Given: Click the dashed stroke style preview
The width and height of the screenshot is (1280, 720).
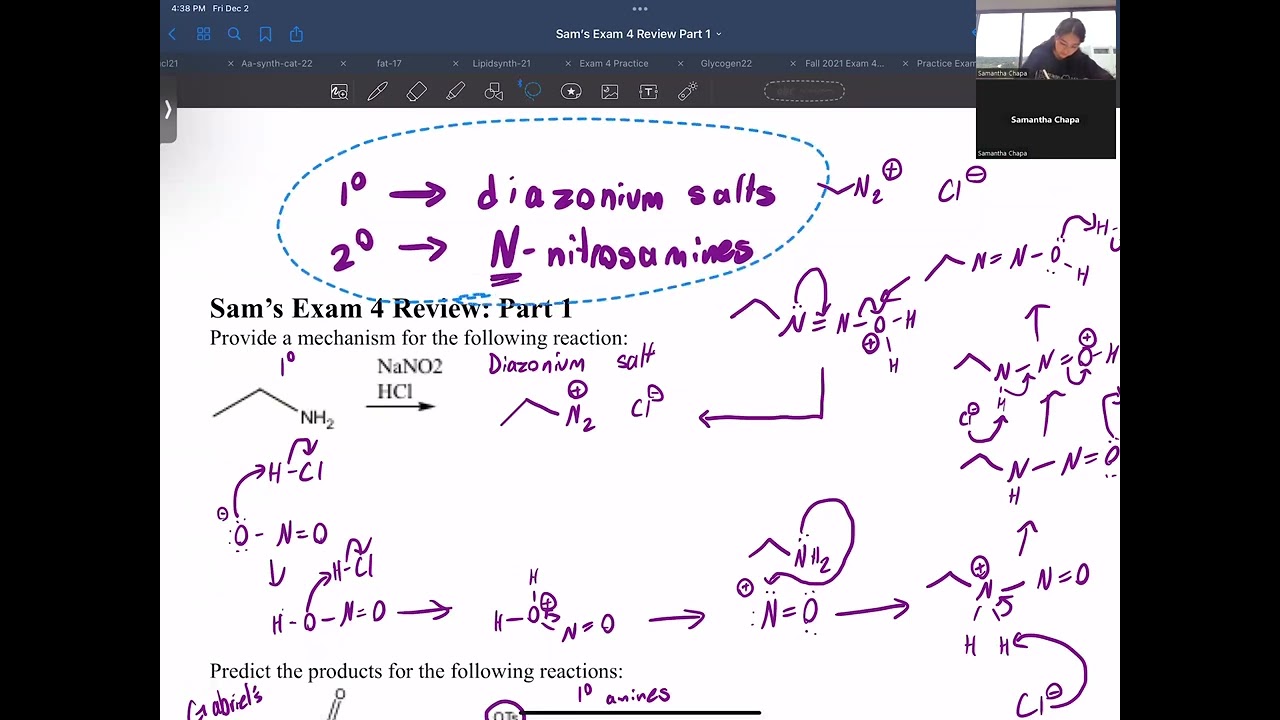Looking at the screenshot, I should (804, 92).
